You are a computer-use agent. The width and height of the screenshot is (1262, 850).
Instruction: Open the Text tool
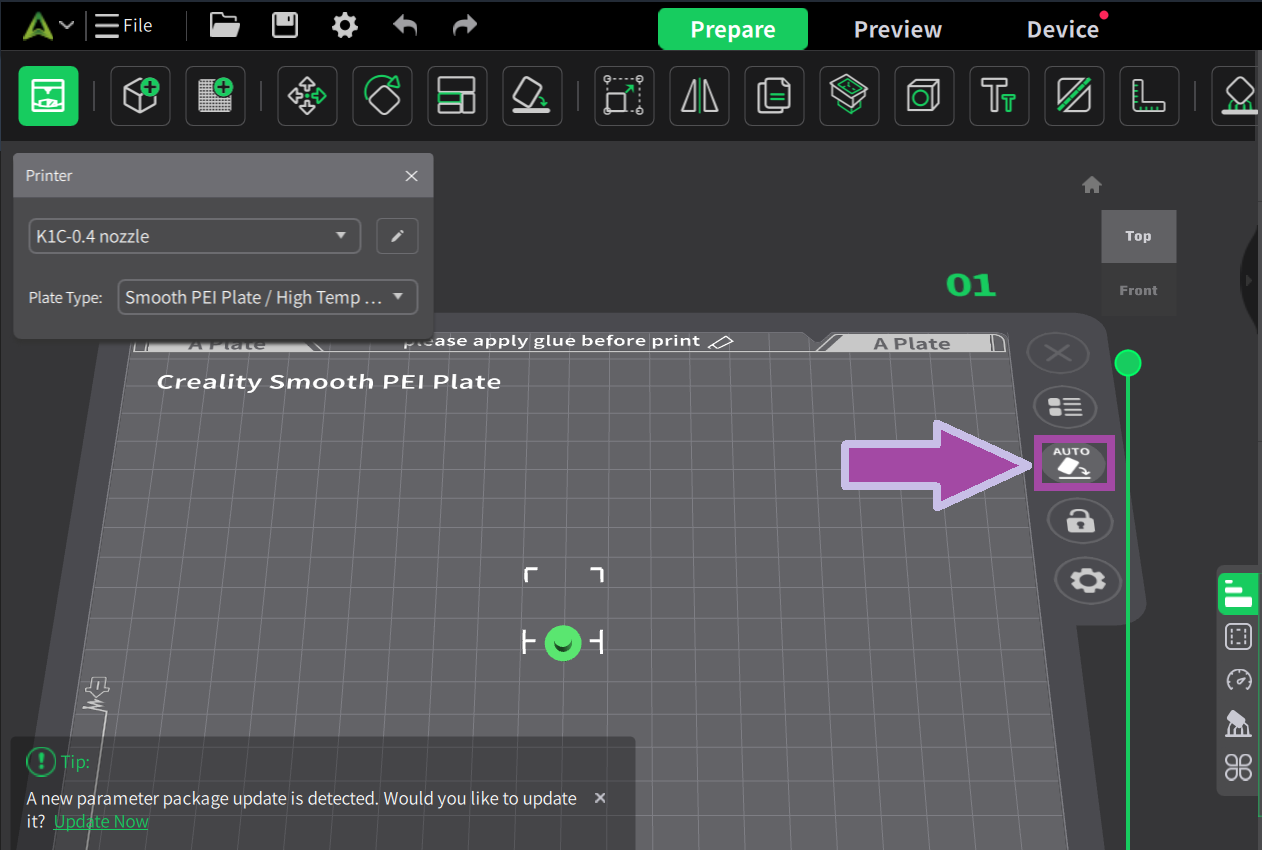[999, 96]
